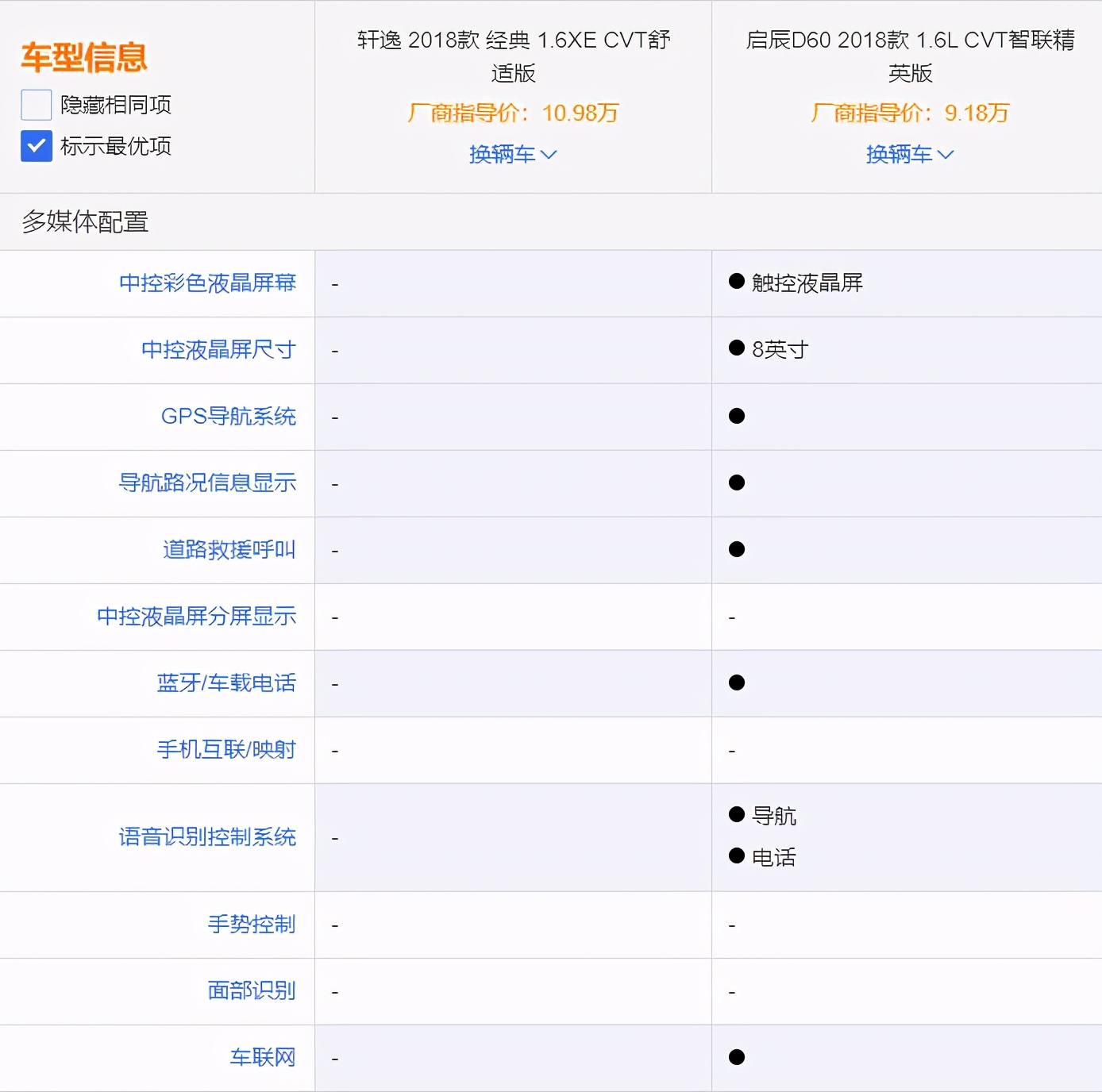Click the 中控彩色液晶屏幕 row label
This screenshot has width=1102, height=1092.
pyautogui.click(x=207, y=283)
